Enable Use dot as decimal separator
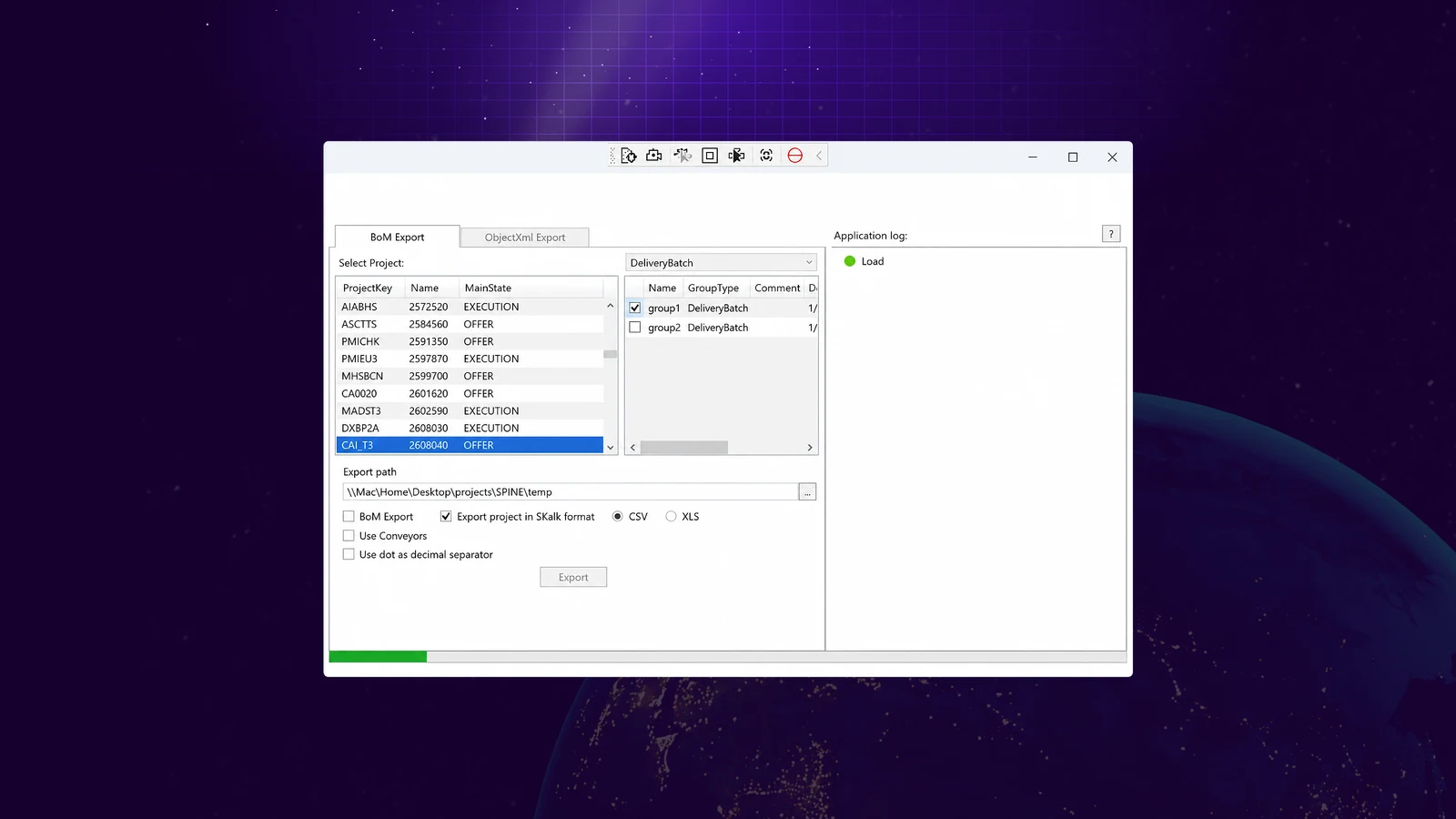Screen dimensions: 1456x819 349,554
